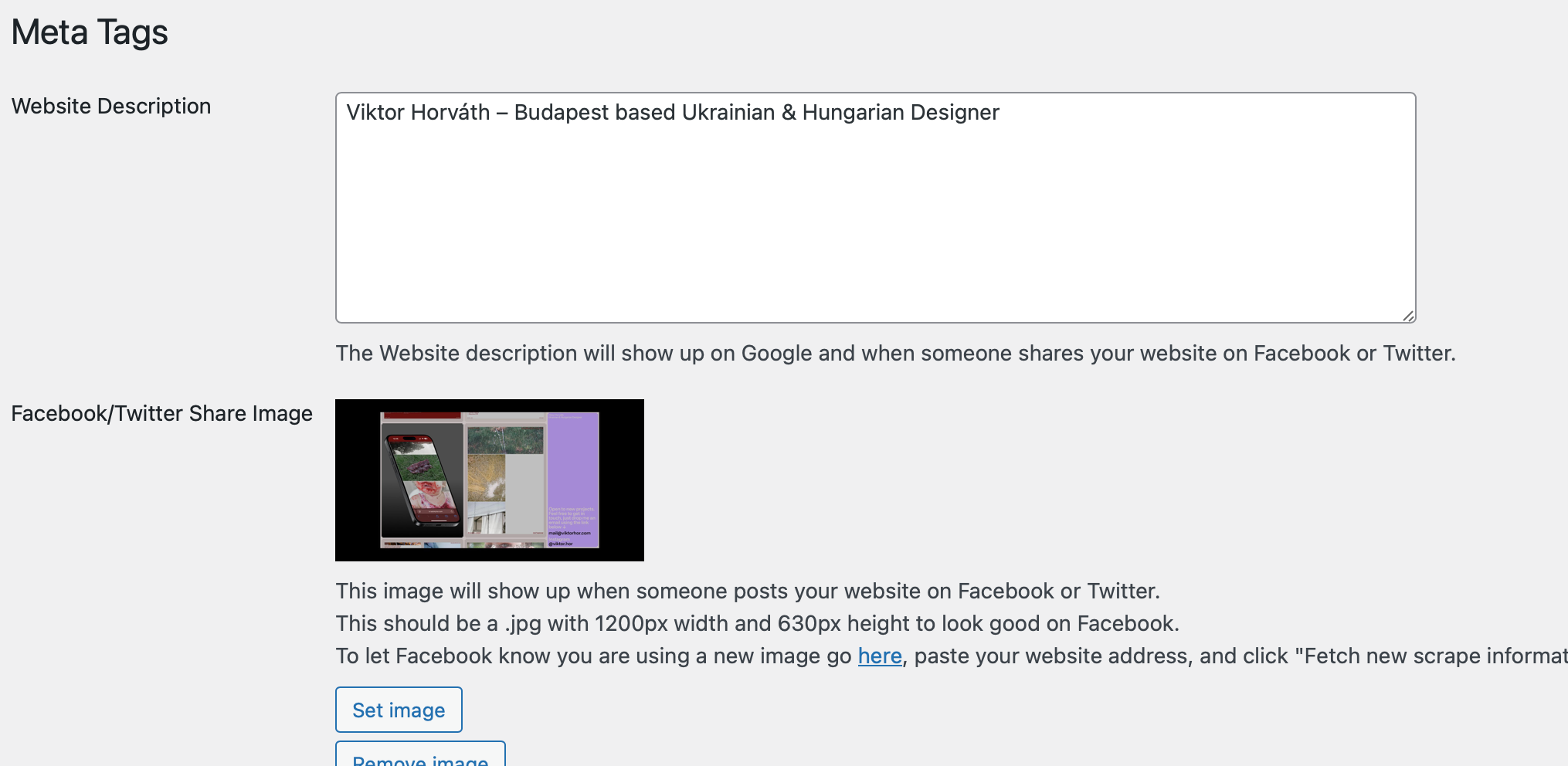Click the "This image will show up" help text
Screen dimensions: 1568x766
pos(747,591)
